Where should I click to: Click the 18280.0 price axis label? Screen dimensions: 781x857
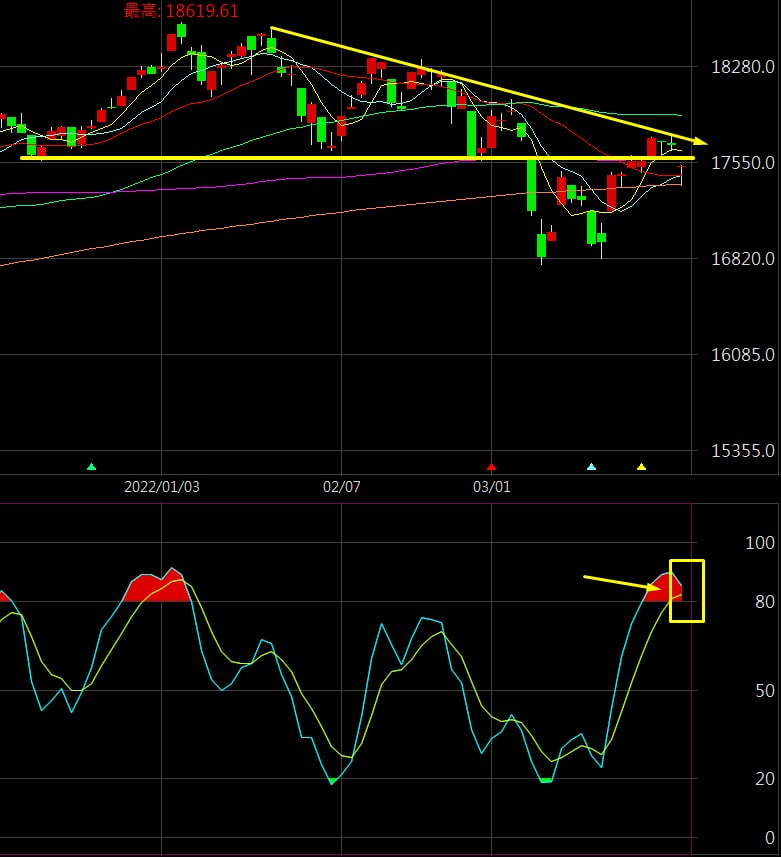point(742,67)
